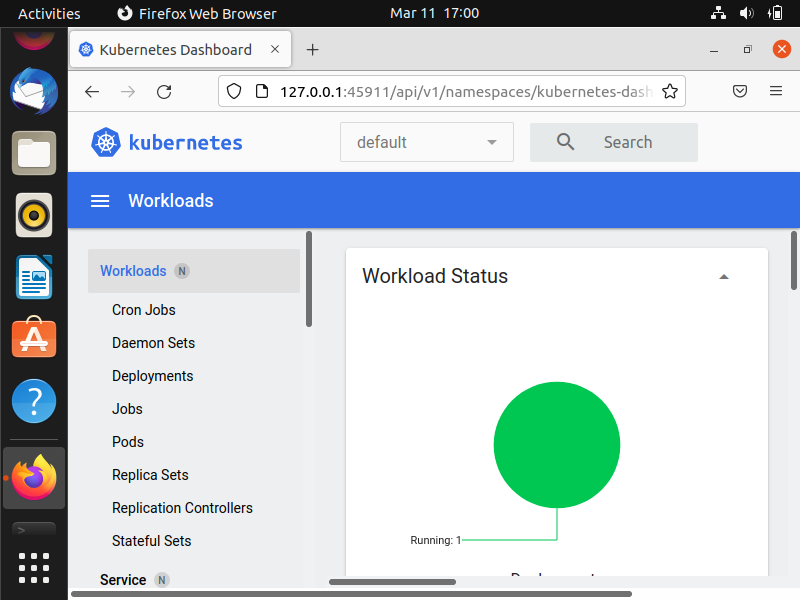Click the "Running: 1" chart label
Image resolution: width=800 pixels, height=600 pixels.
coord(435,540)
